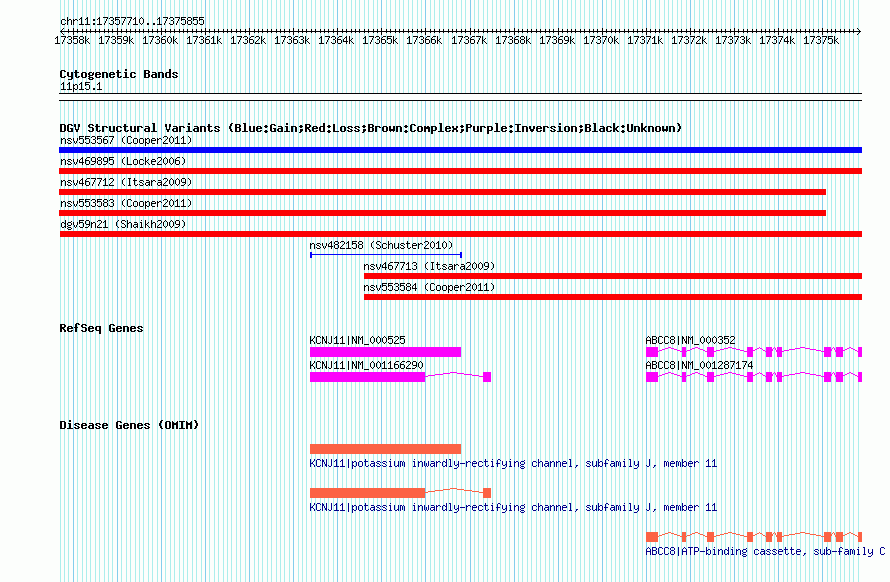Viewport: 890px width, 582px height.
Task: Click the 17367k ruler tick label
Action: (x=469, y=40)
